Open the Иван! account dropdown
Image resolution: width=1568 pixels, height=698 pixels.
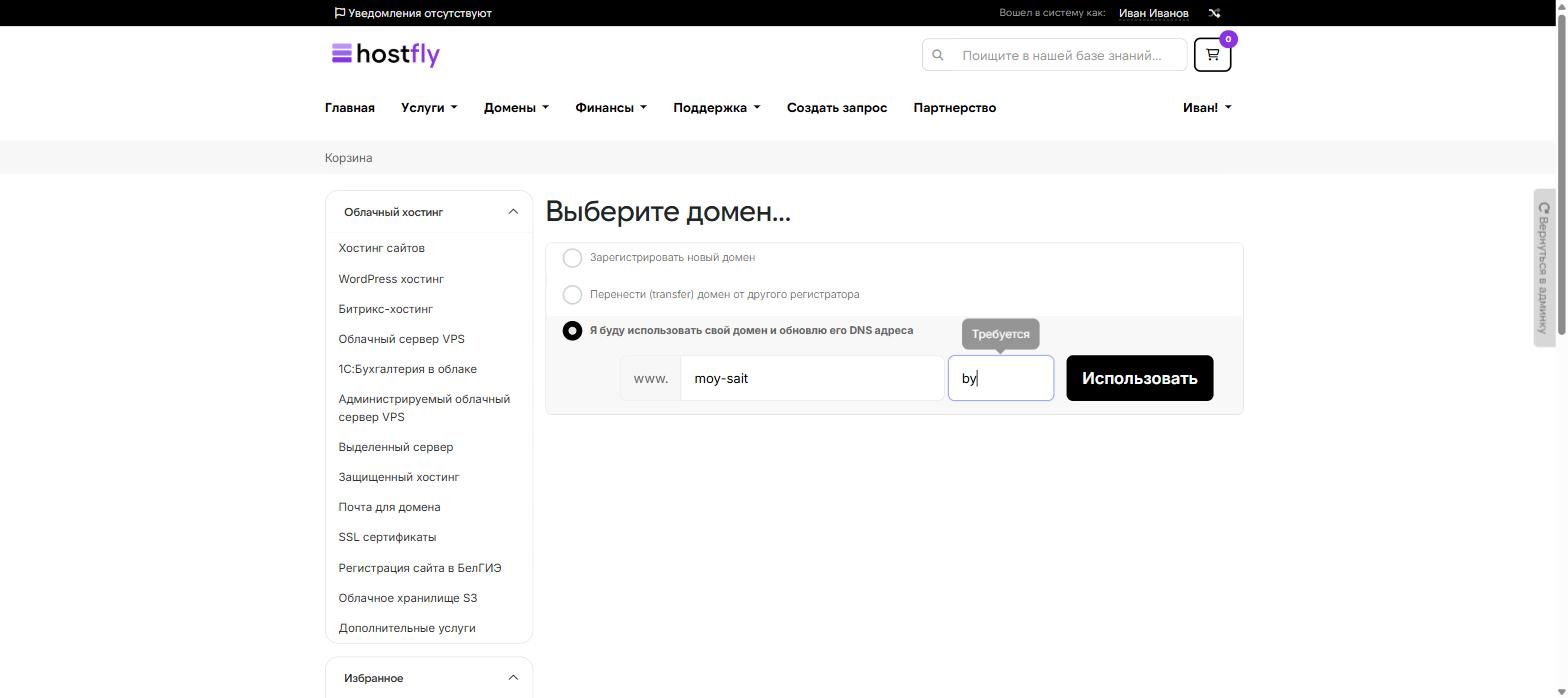(1207, 108)
